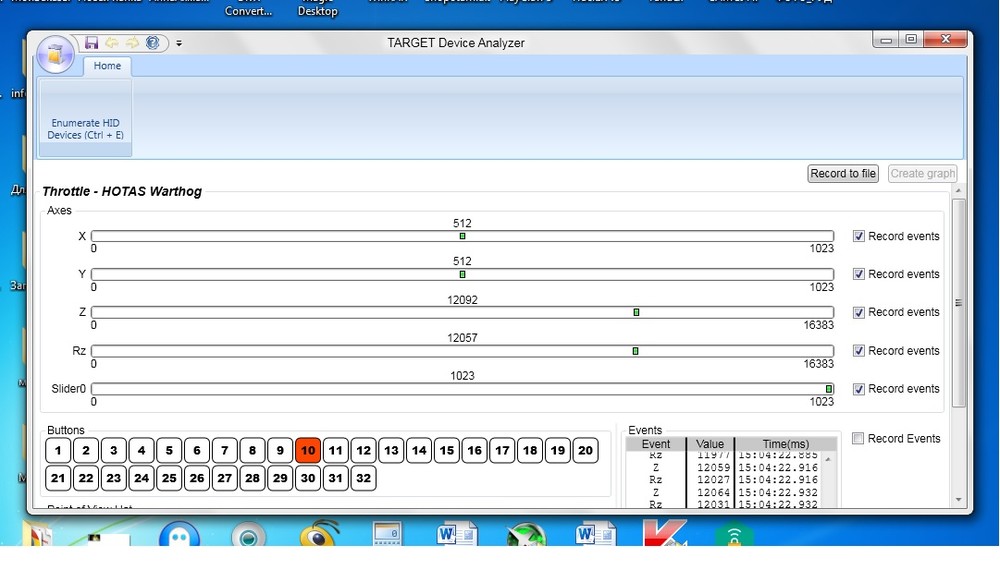Select event value 12059 in Events table
The height and width of the screenshot is (570, 1000).
(713, 467)
